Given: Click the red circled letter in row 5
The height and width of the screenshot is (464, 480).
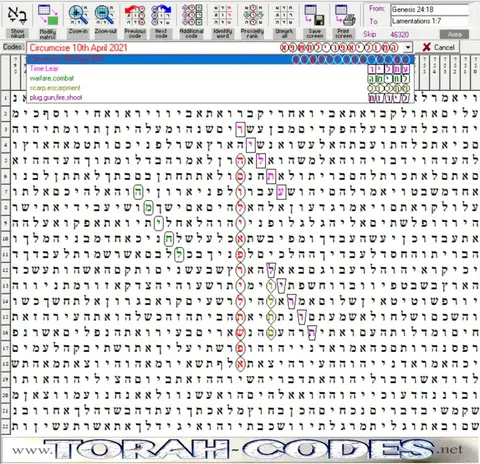Looking at the screenshot, I should (240, 161).
